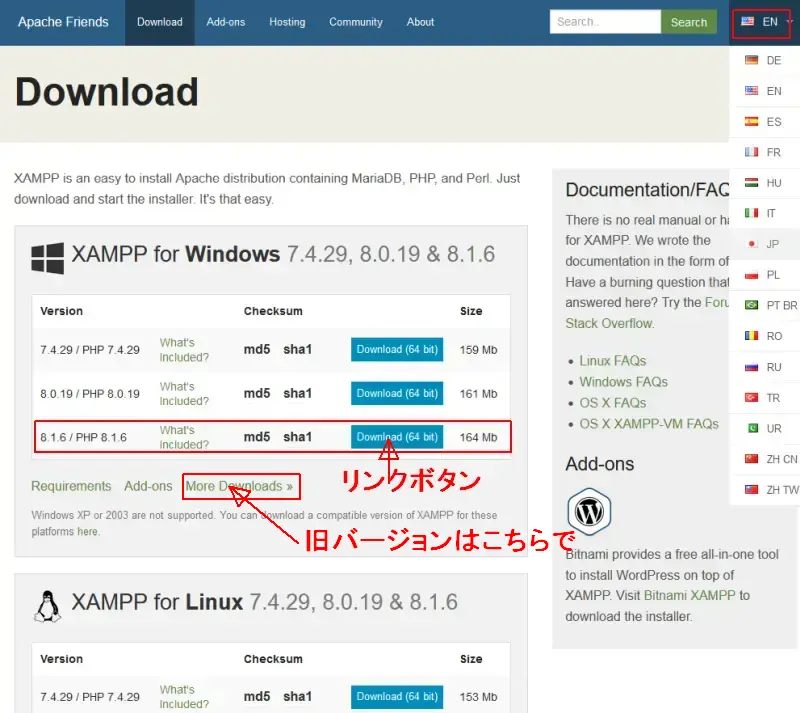Open the Apache Friends home link
Screen dimensions: 800x713
(x=63, y=22)
